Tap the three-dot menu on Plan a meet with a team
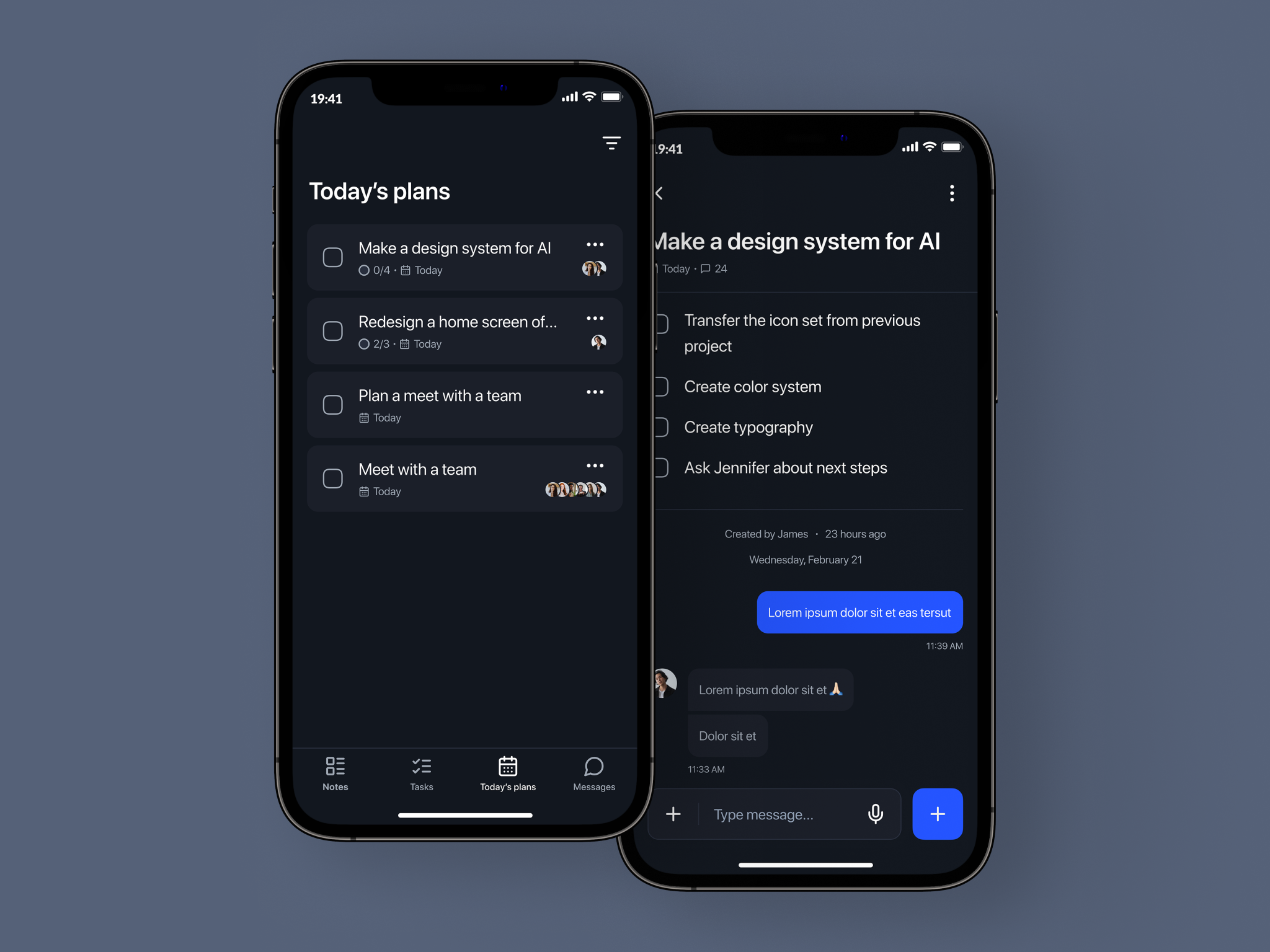1270x952 pixels. pyautogui.click(x=597, y=394)
